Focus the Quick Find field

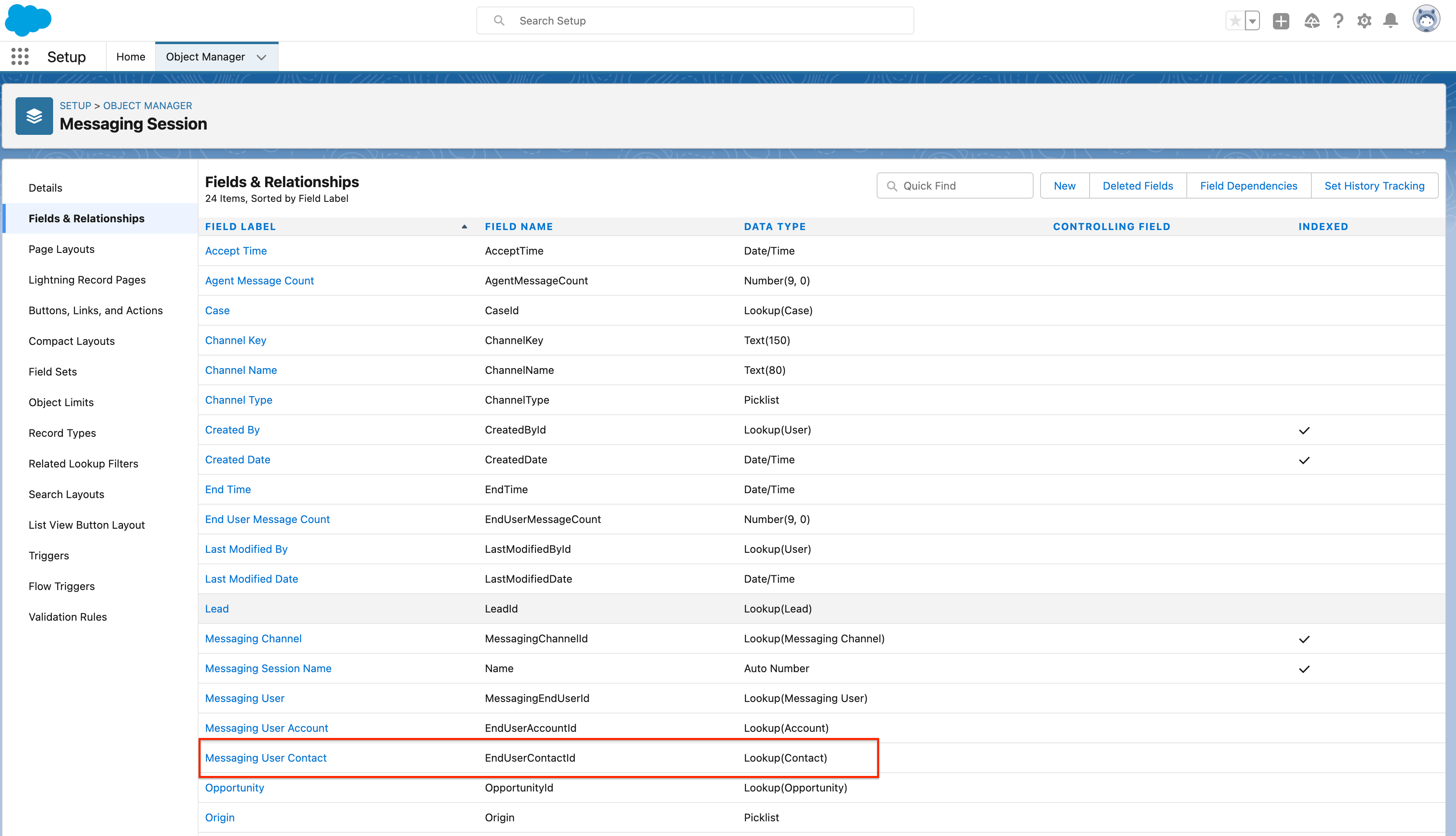[x=955, y=186]
